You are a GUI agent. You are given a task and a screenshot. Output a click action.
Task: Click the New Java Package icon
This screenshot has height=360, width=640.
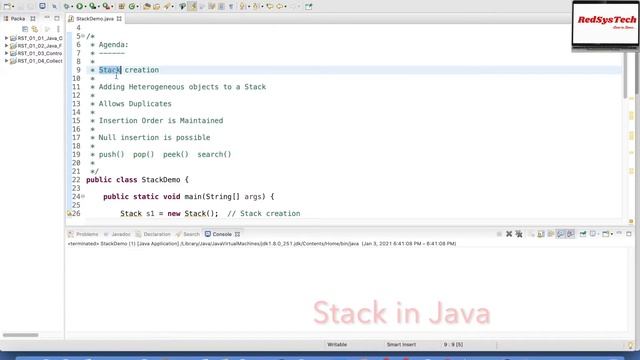click(121, 7)
